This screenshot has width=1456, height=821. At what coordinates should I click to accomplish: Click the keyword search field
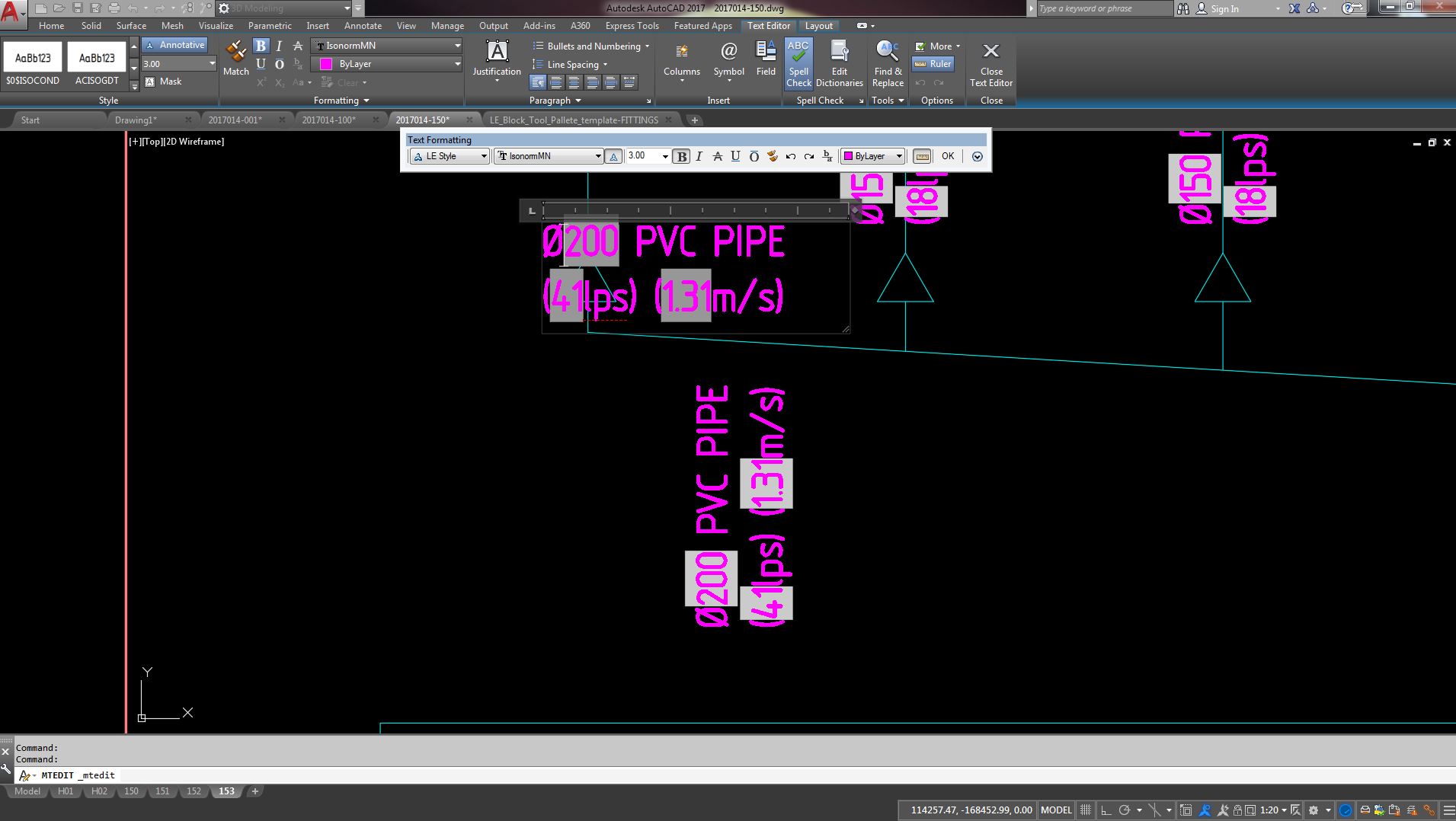(x=1103, y=8)
